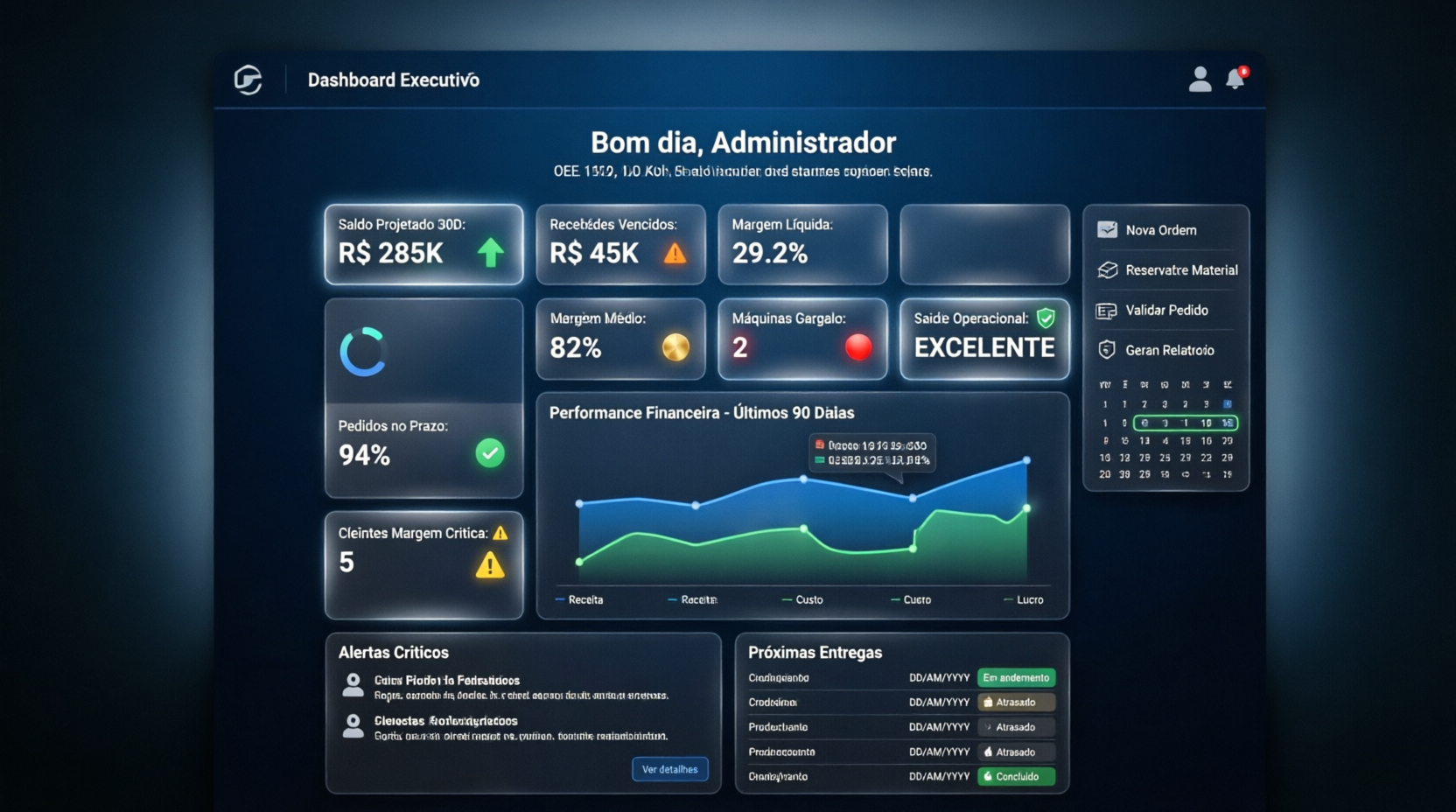This screenshot has width=1456, height=812.
Task: Click the red indicator on Máquinas Gargalo
Action: 858,347
